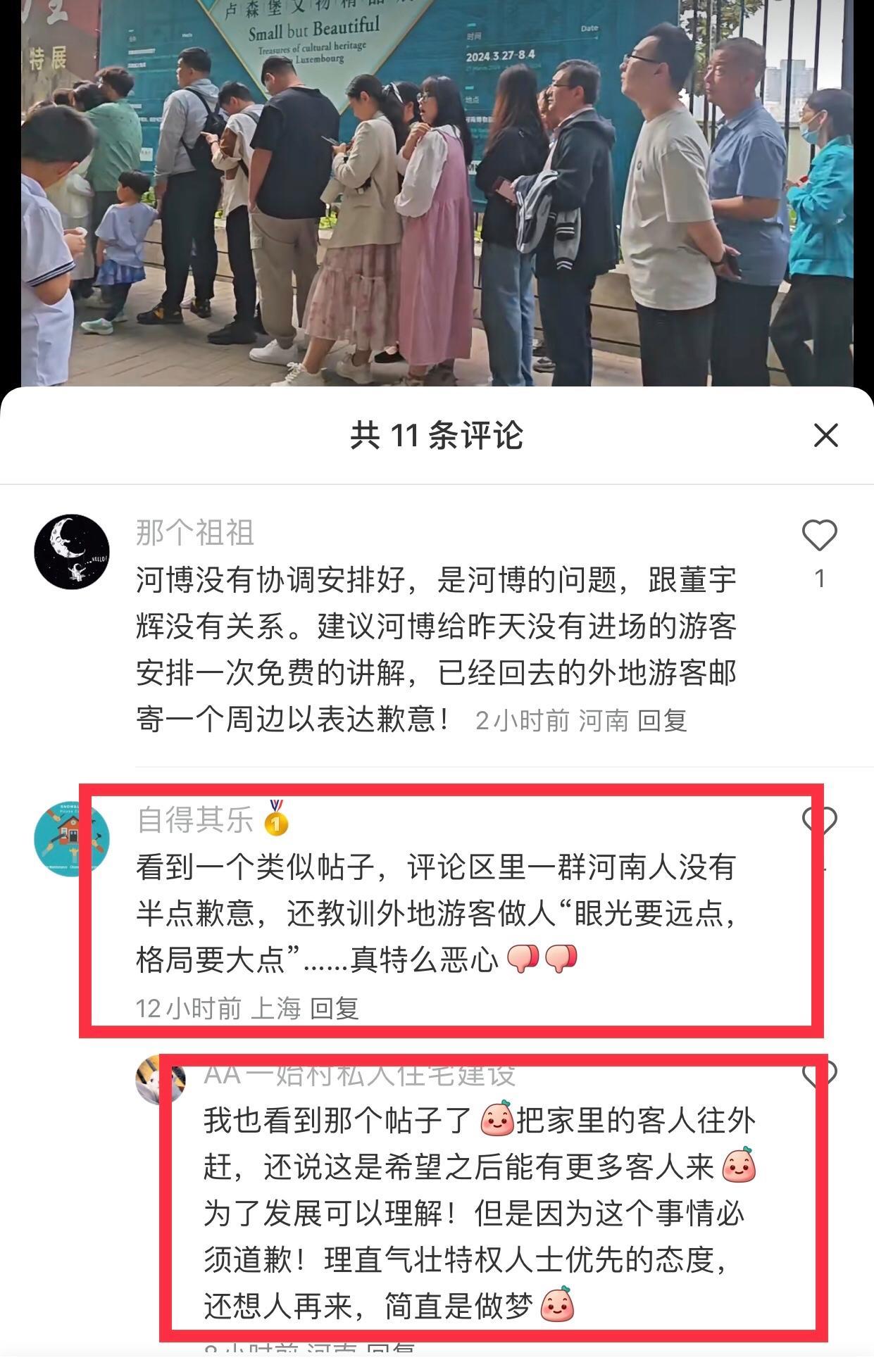Like the reply by AA一焙村私人住宅建设

(820, 1073)
